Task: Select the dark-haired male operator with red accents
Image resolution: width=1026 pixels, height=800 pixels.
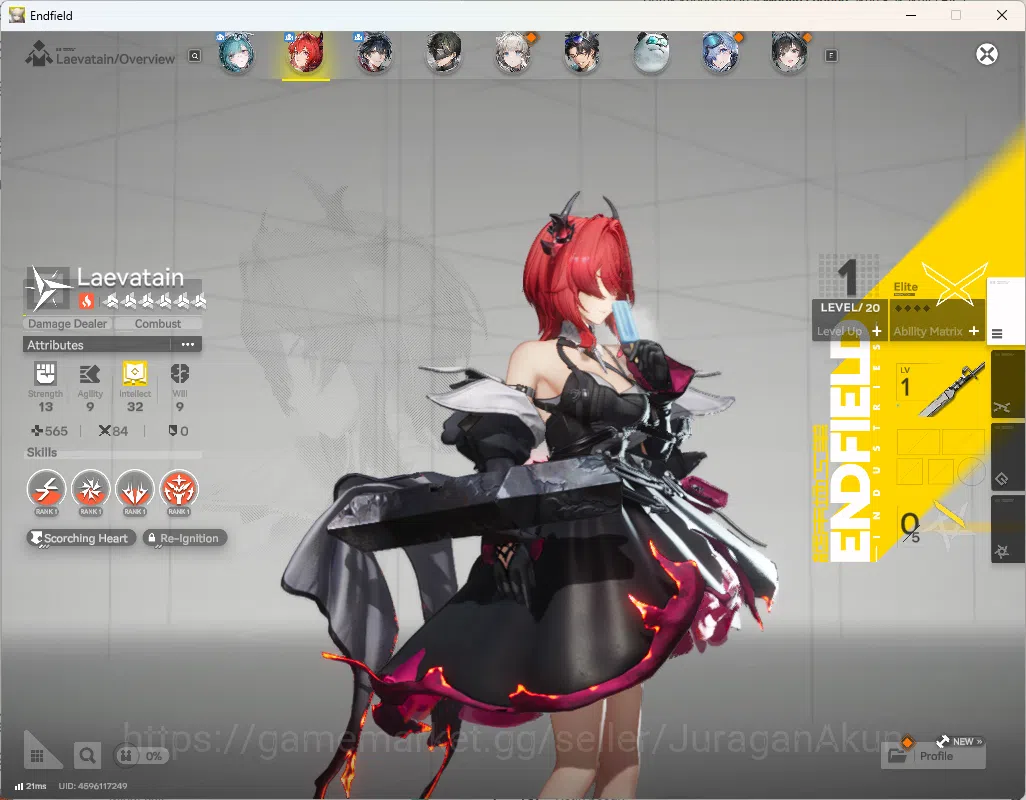Action: [374, 54]
